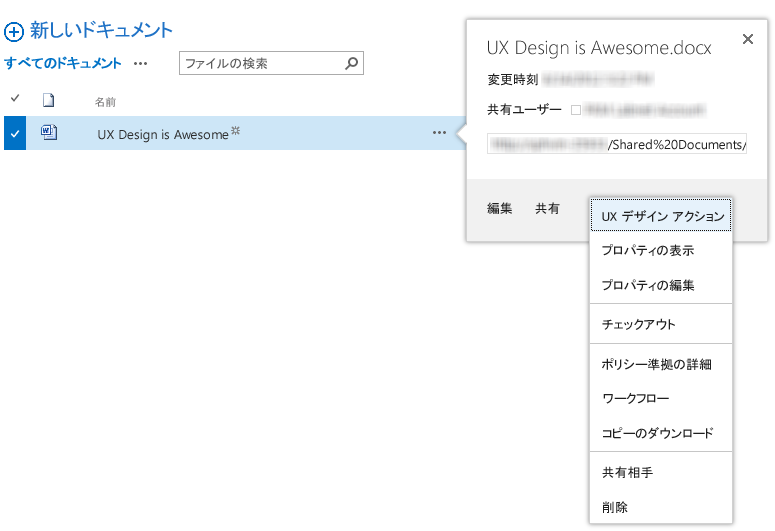Viewport: 775px width, 531px height.
Task: Toggle the 共有ユーザー checkbox
Action: (x=576, y=110)
